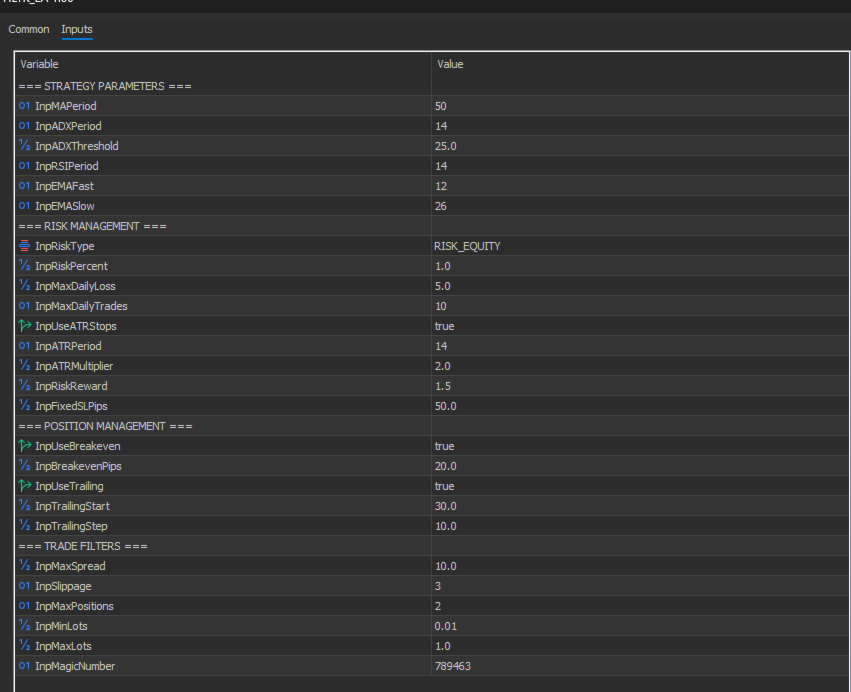This screenshot has height=692, width=851.
Task: Click the boolean icon beside InpUseATRStops
Action: (24, 326)
